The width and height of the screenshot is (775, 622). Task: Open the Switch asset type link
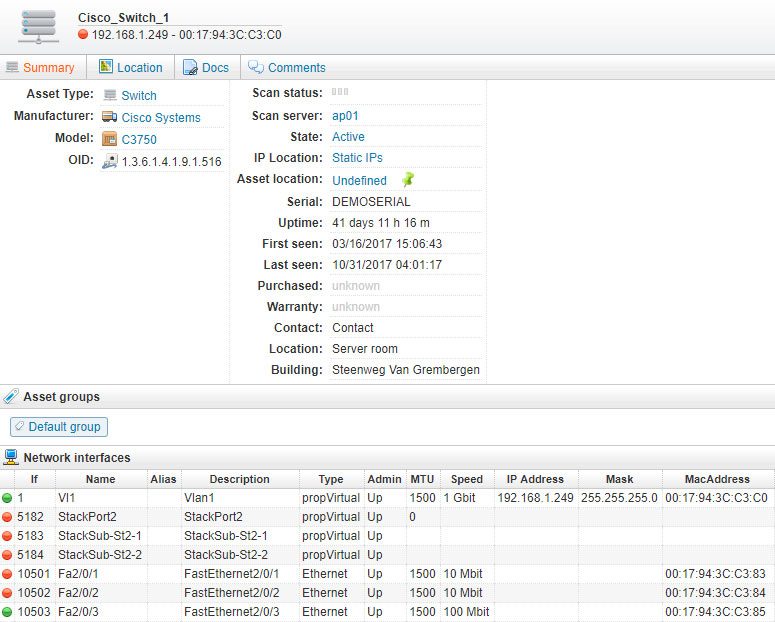point(139,95)
